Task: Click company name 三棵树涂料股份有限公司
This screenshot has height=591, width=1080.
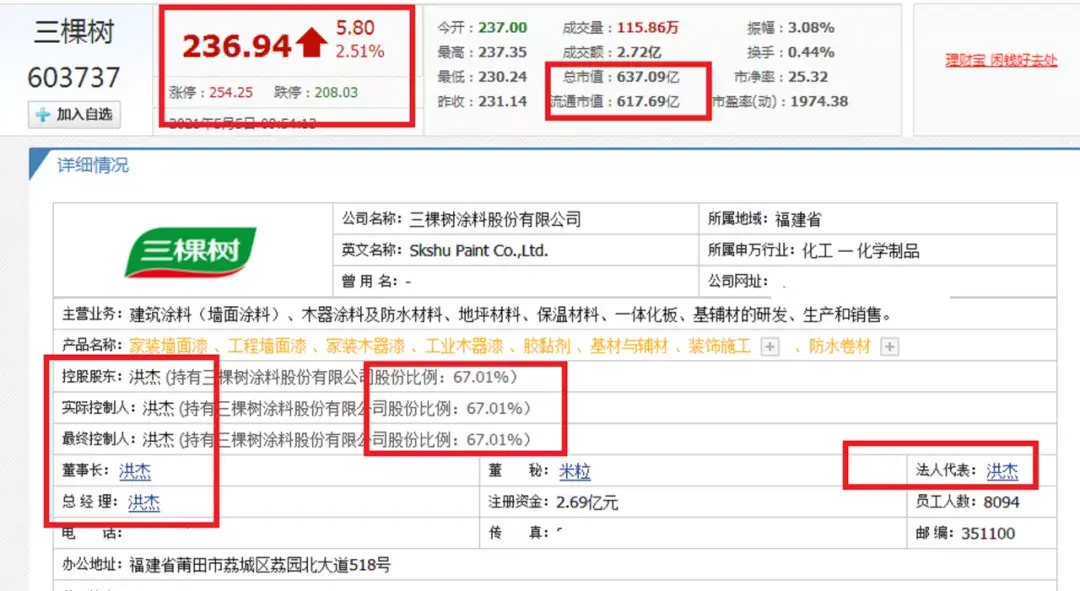Action: (x=495, y=220)
